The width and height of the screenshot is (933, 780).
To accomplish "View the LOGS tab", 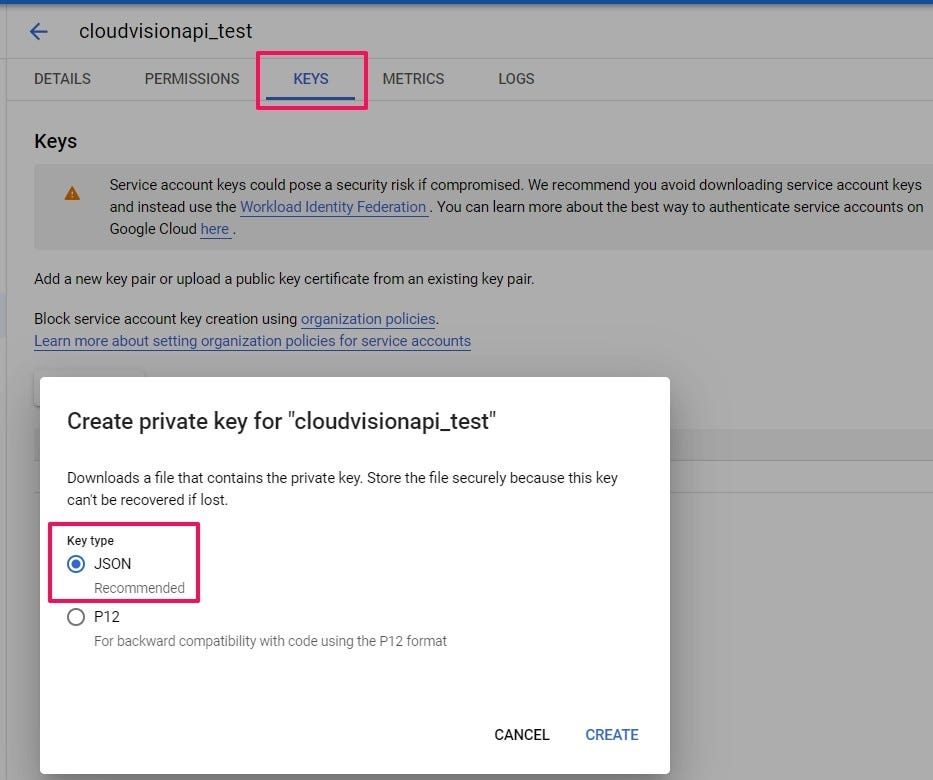I will [x=516, y=79].
